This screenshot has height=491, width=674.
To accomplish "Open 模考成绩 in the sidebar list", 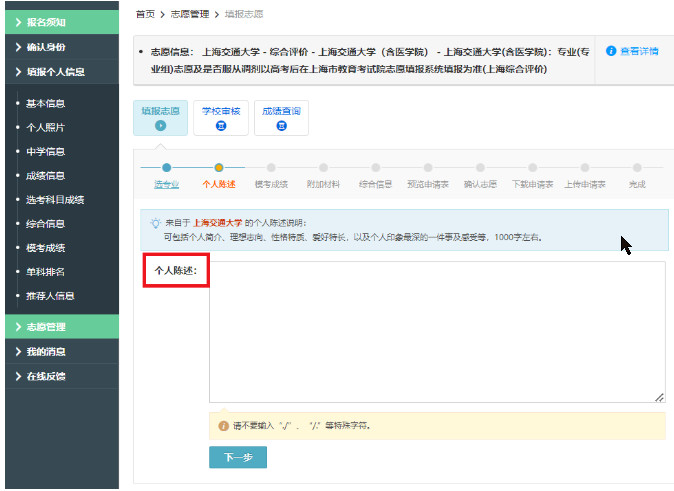I will tap(46, 248).
